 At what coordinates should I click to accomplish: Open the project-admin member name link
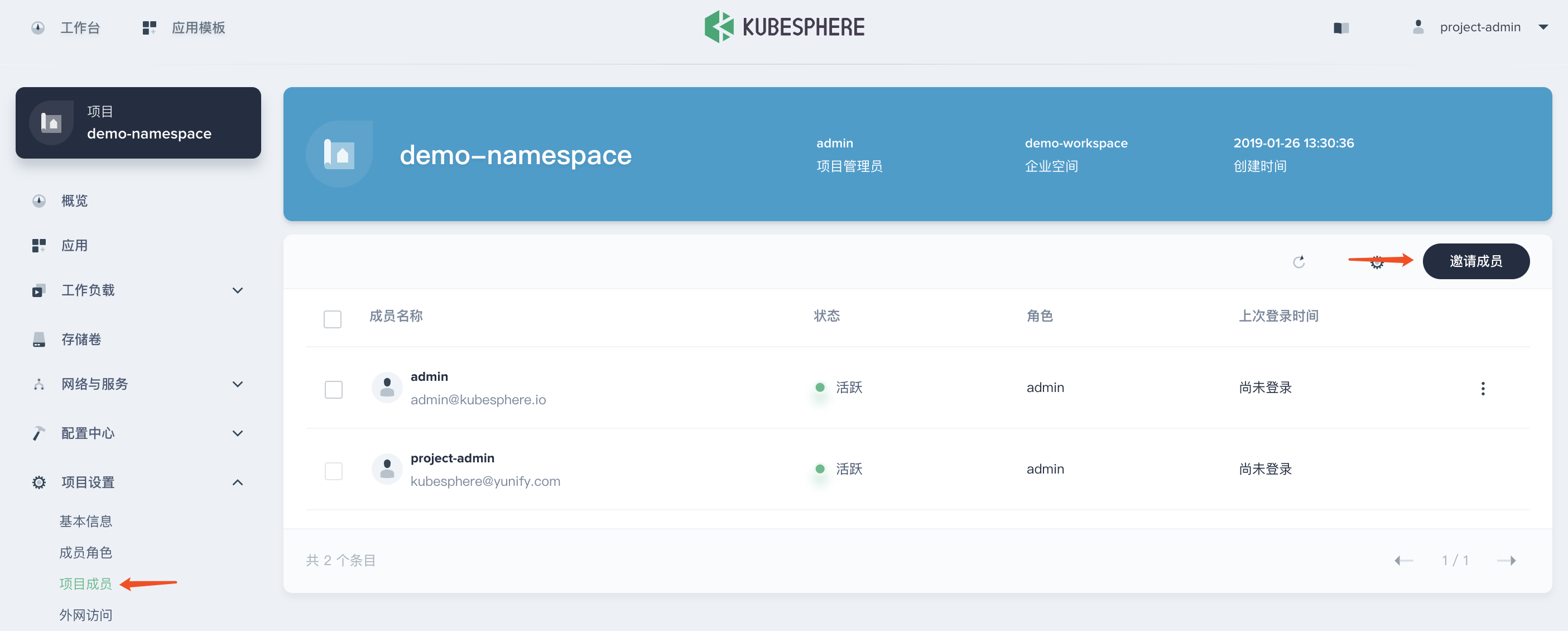tap(452, 458)
